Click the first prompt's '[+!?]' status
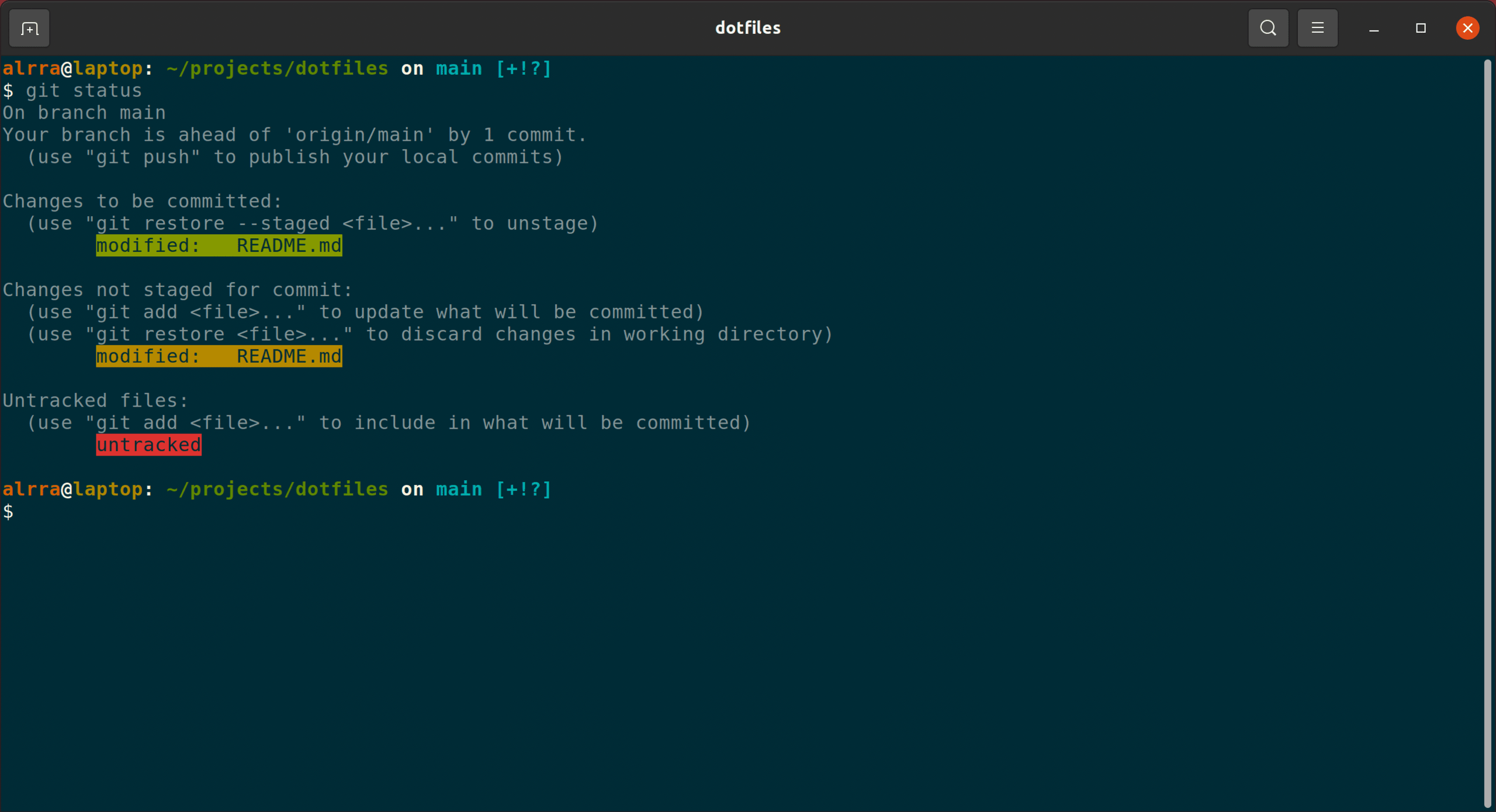The image size is (1496, 812). click(x=524, y=68)
